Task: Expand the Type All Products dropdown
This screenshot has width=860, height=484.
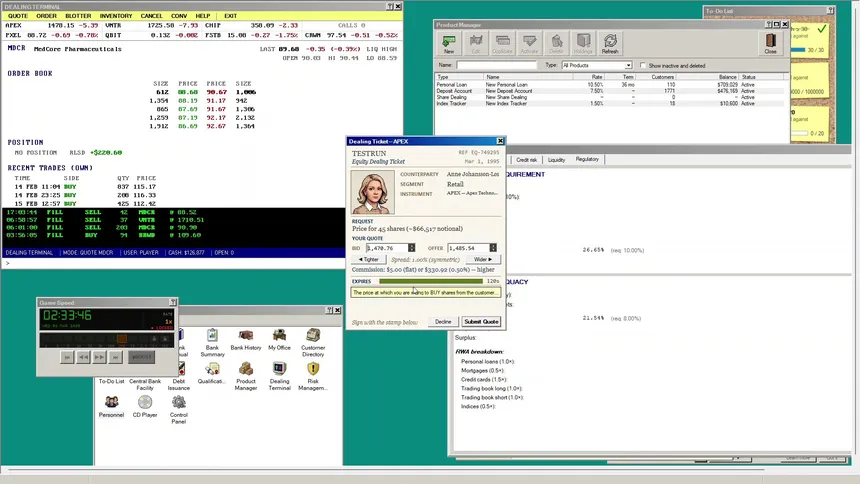Action: [x=597, y=65]
